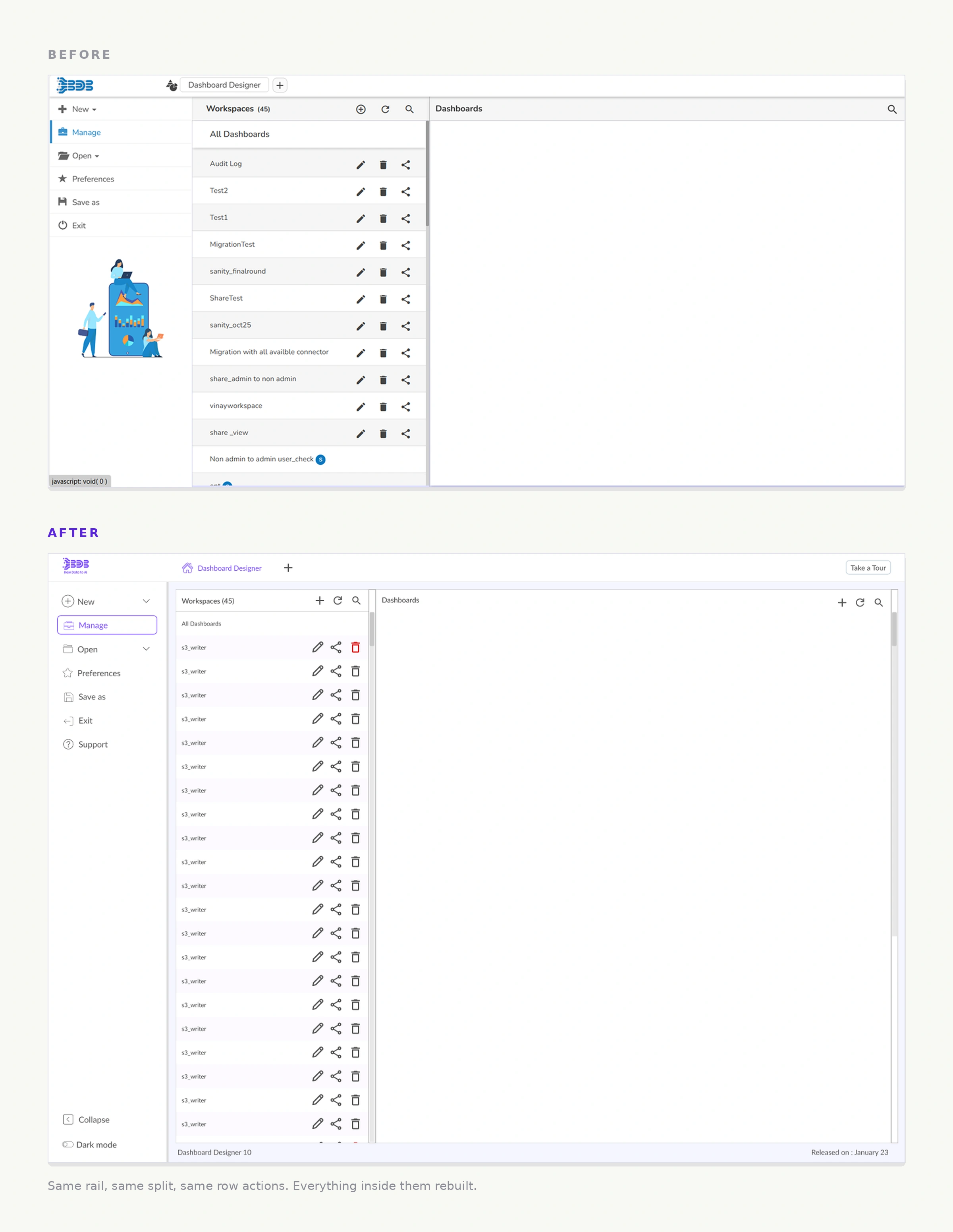Search Workspaces in After screen

(x=357, y=601)
